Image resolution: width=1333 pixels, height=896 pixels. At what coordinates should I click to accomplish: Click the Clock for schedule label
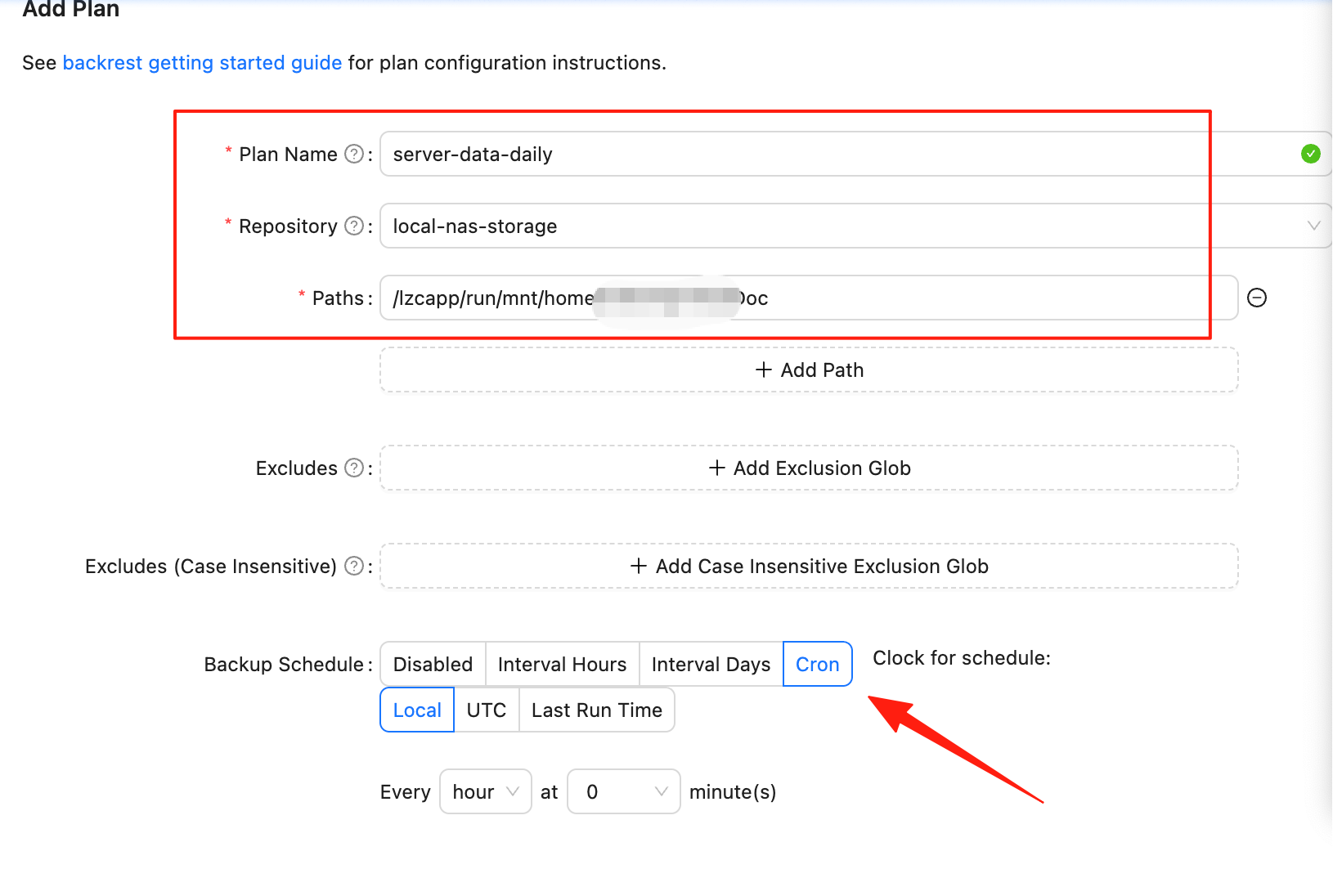click(962, 658)
